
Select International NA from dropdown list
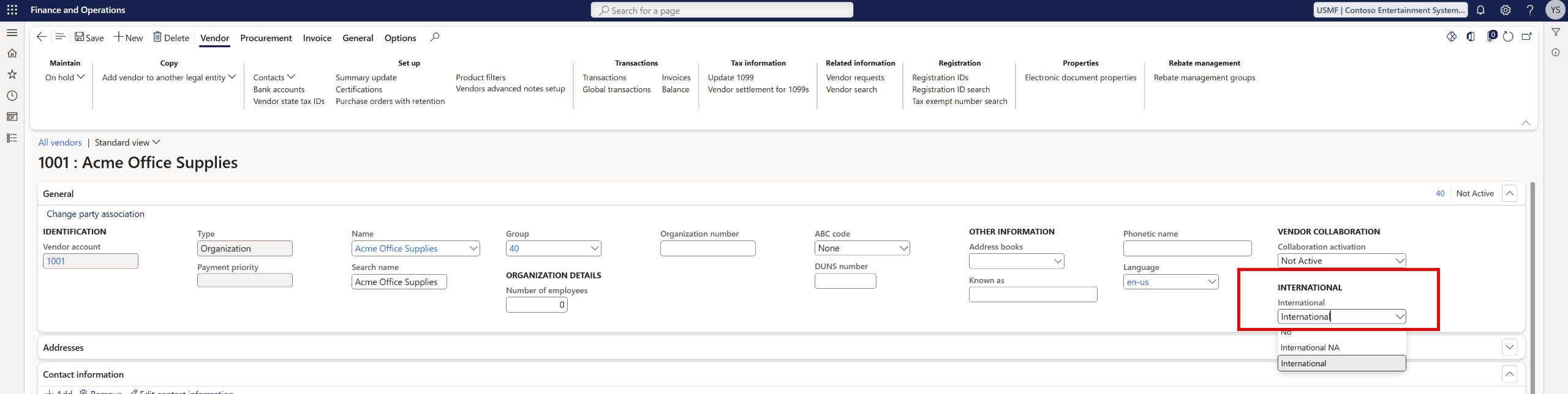(1310, 348)
